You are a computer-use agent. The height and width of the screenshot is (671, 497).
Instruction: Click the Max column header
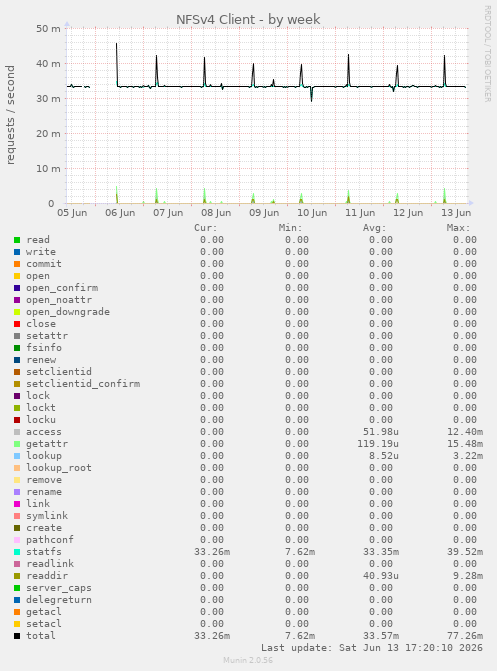tap(458, 228)
